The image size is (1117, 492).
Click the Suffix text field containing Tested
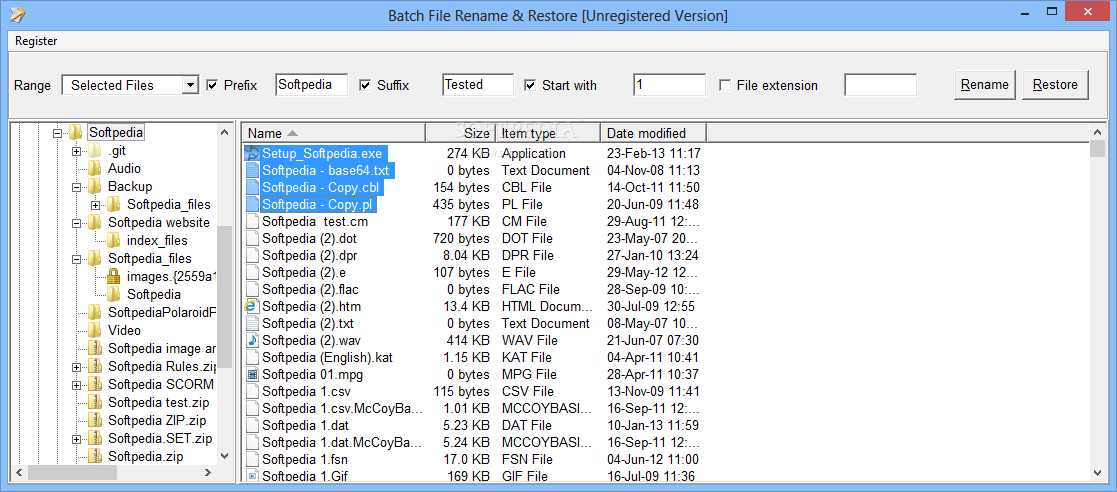(x=478, y=85)
